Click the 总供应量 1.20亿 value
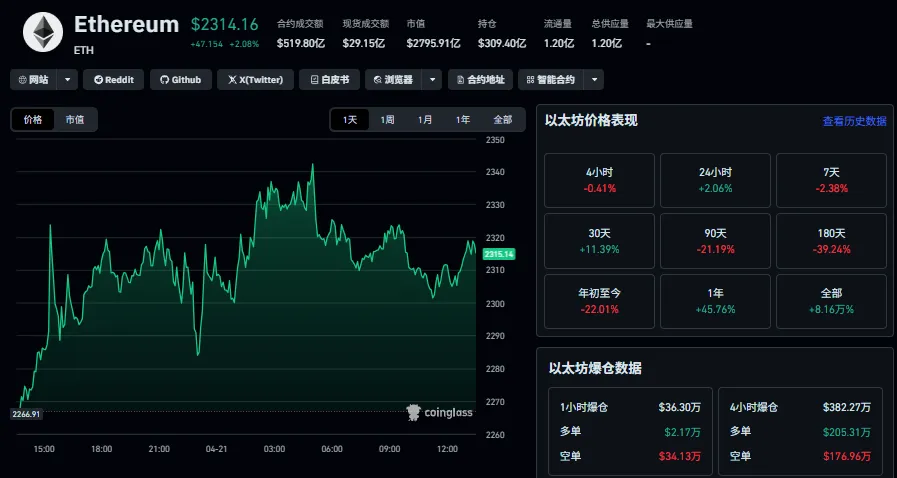 [x=606, y=43]
